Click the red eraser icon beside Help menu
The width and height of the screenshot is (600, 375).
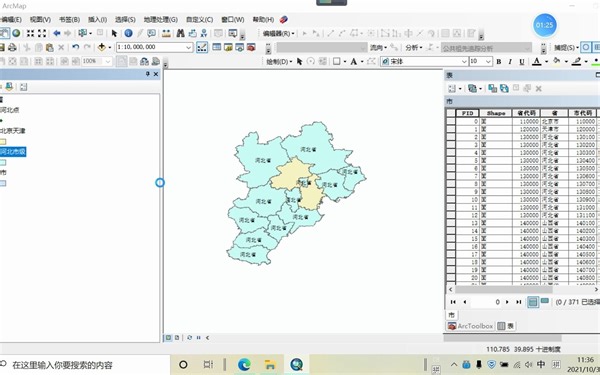click(x=284, y=20)
